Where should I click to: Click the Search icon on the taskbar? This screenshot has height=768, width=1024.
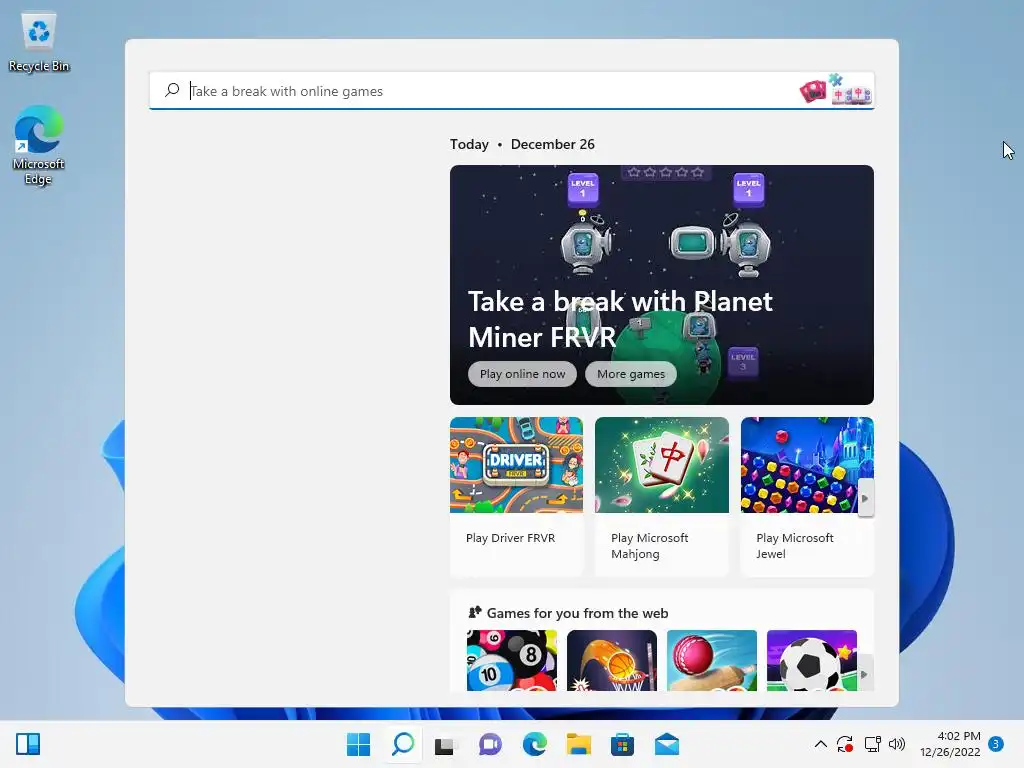pyautogui.click(x=403, y=744)
